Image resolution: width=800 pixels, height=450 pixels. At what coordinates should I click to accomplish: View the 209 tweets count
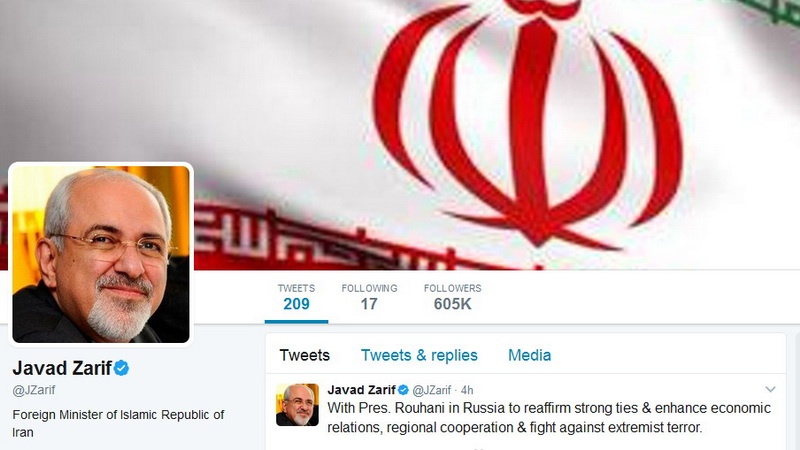coord(296,297)
